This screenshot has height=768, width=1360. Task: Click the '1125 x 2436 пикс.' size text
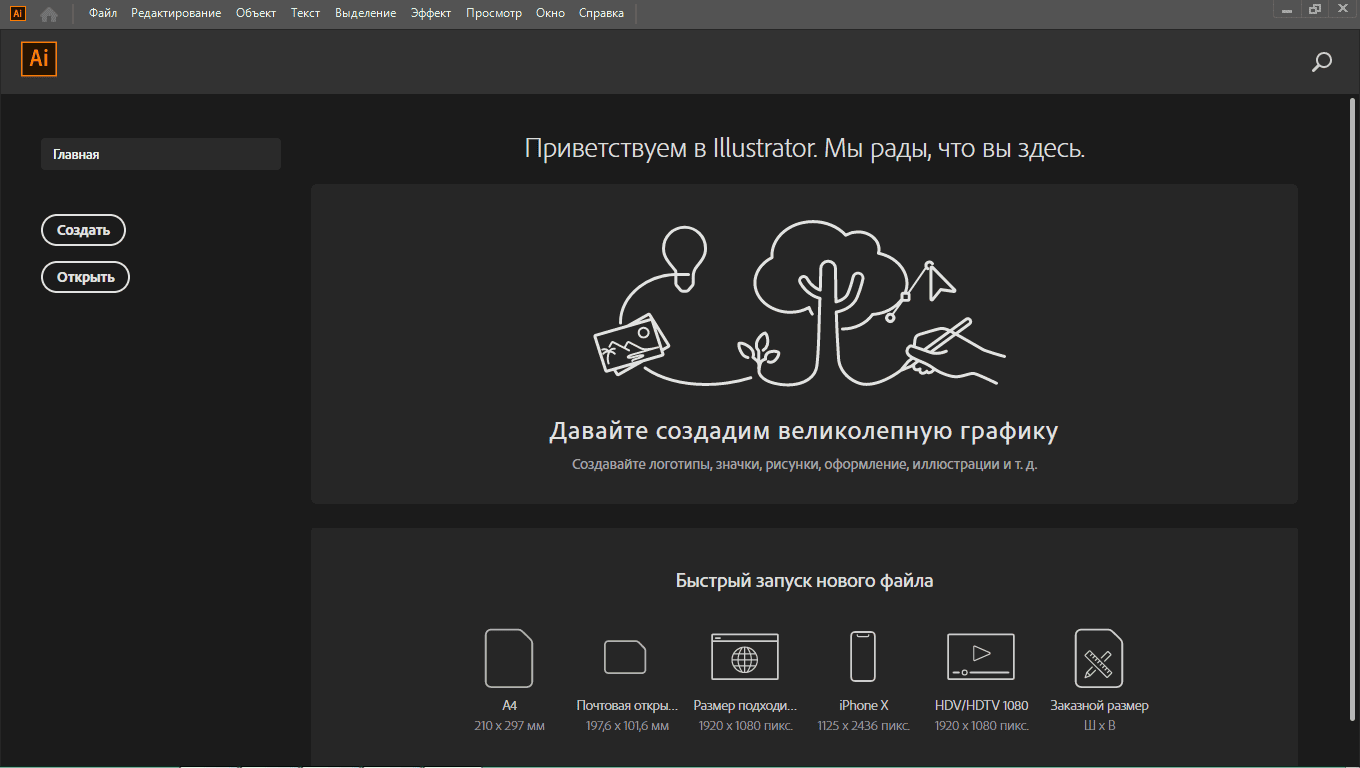coord(864,726)
